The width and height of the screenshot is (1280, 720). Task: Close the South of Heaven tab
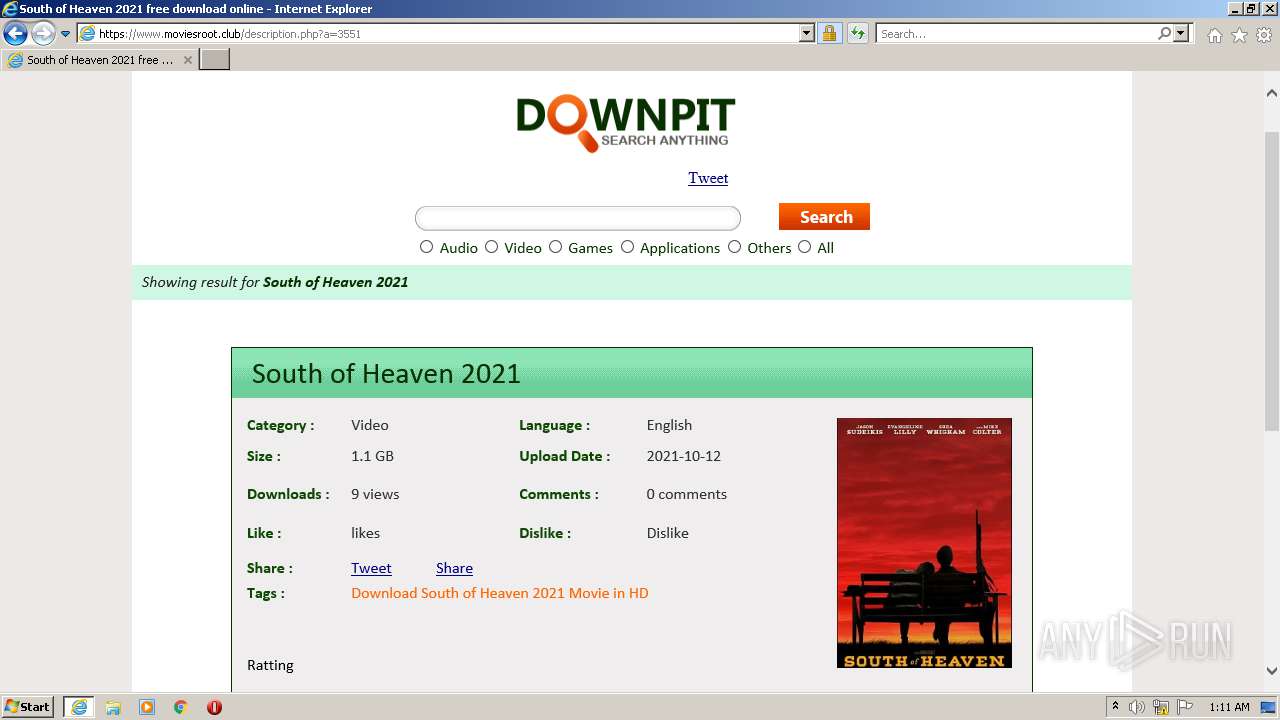coord(187,60)
